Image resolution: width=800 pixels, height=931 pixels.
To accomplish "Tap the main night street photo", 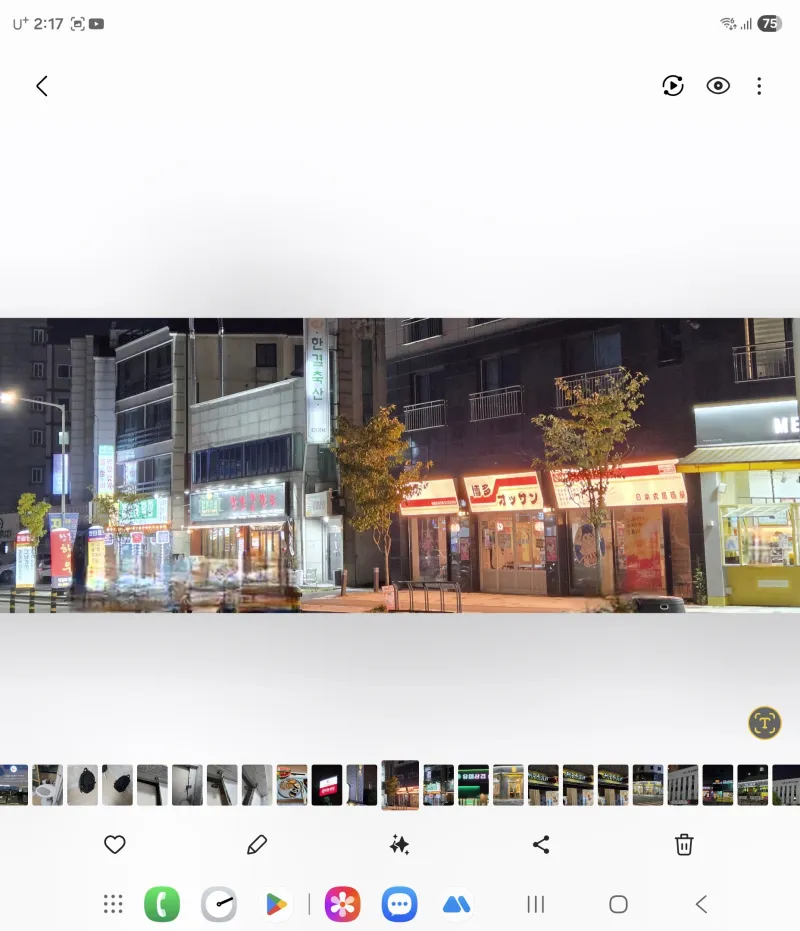I will (x=400, y=465).
